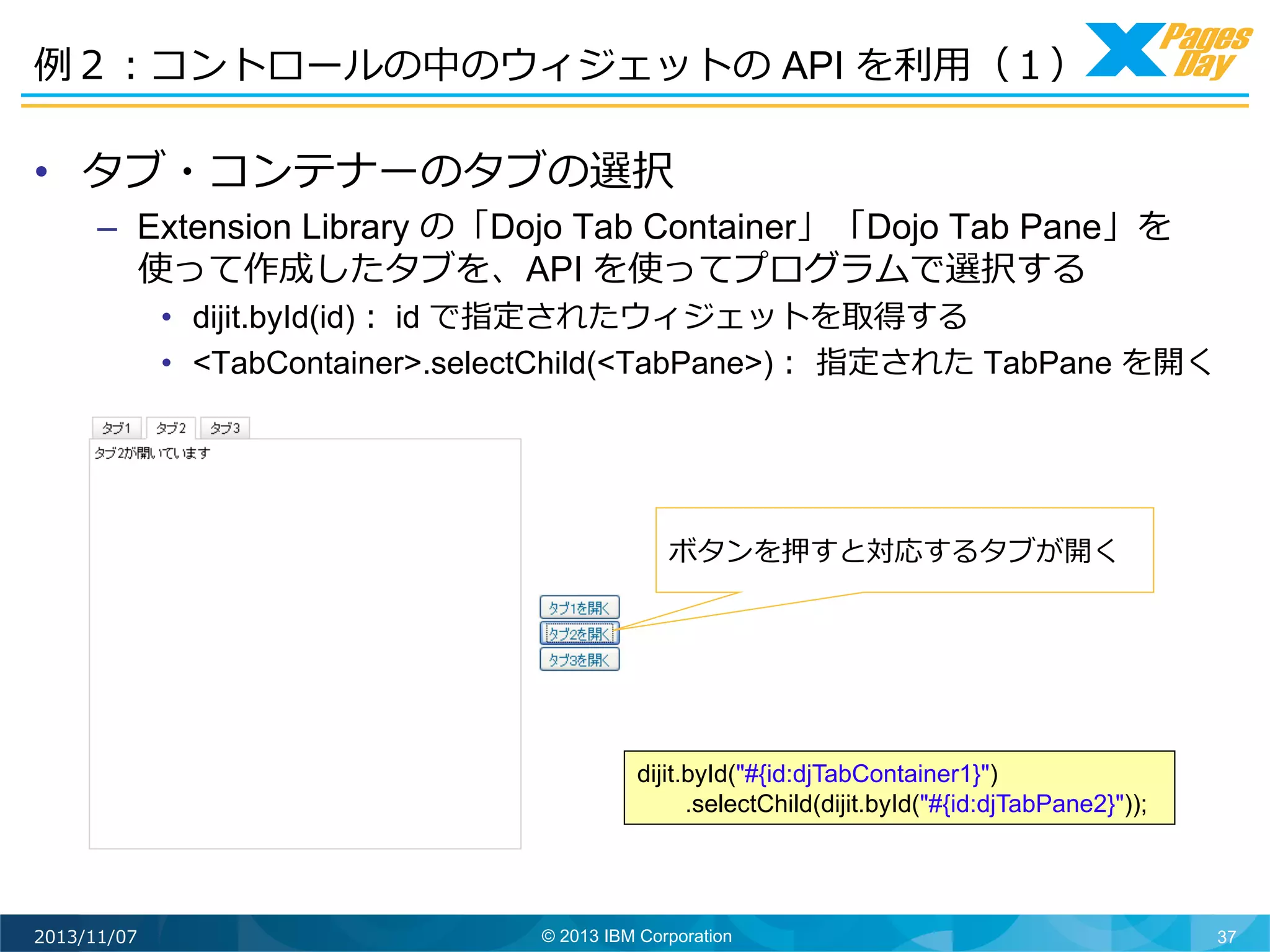The image size is (1270, 952).
Task: Click the callout ボタンを押すと対応するタブが開く
Action: (904, 550)
